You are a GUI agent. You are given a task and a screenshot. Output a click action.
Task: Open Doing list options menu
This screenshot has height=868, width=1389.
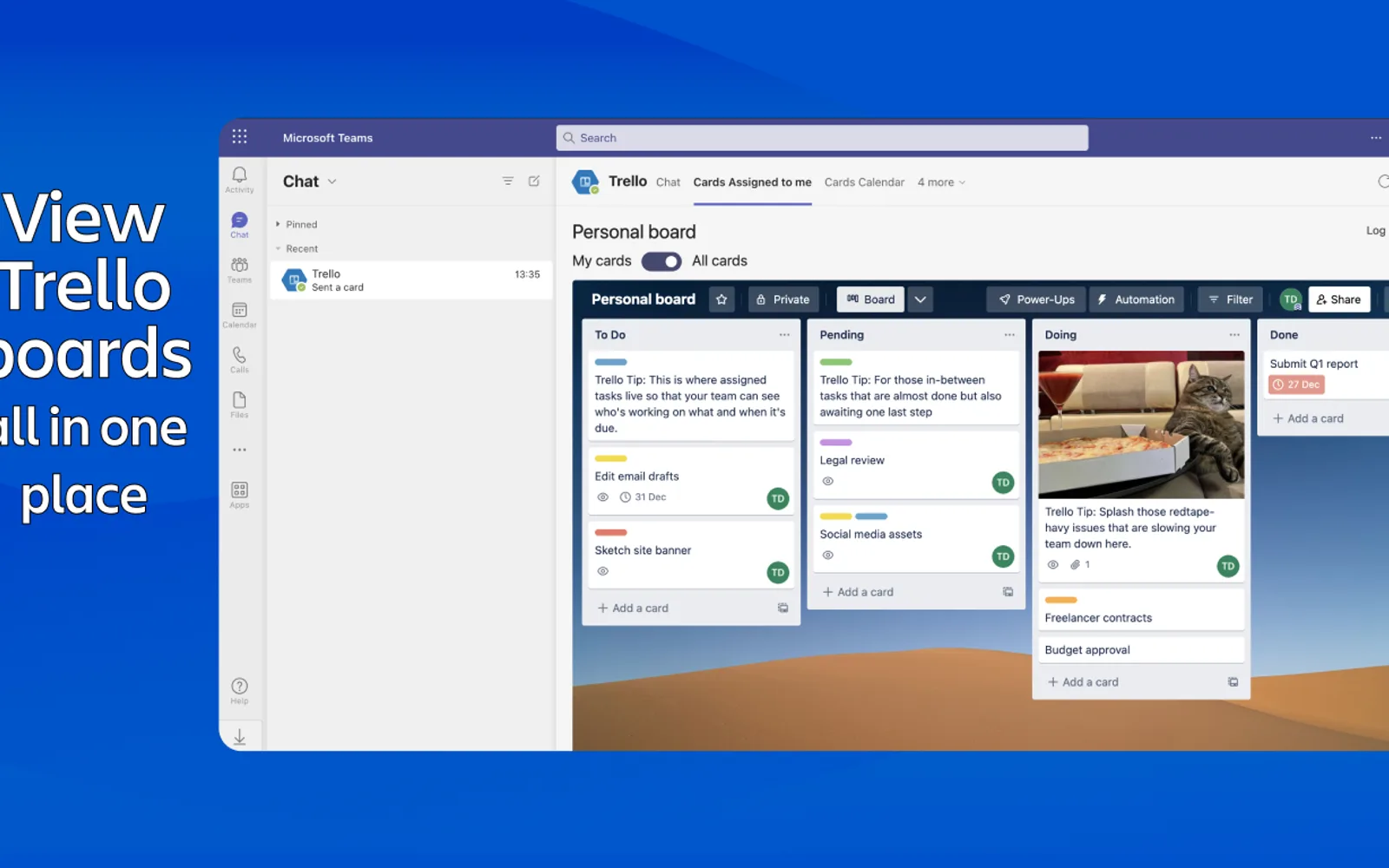coord(1234,335)
